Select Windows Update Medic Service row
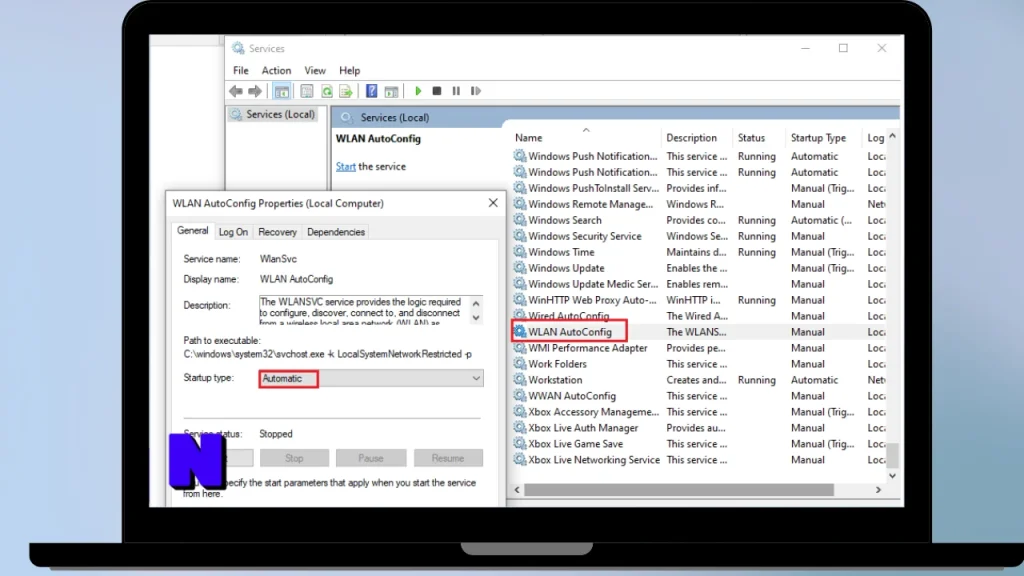 (699, 284)
